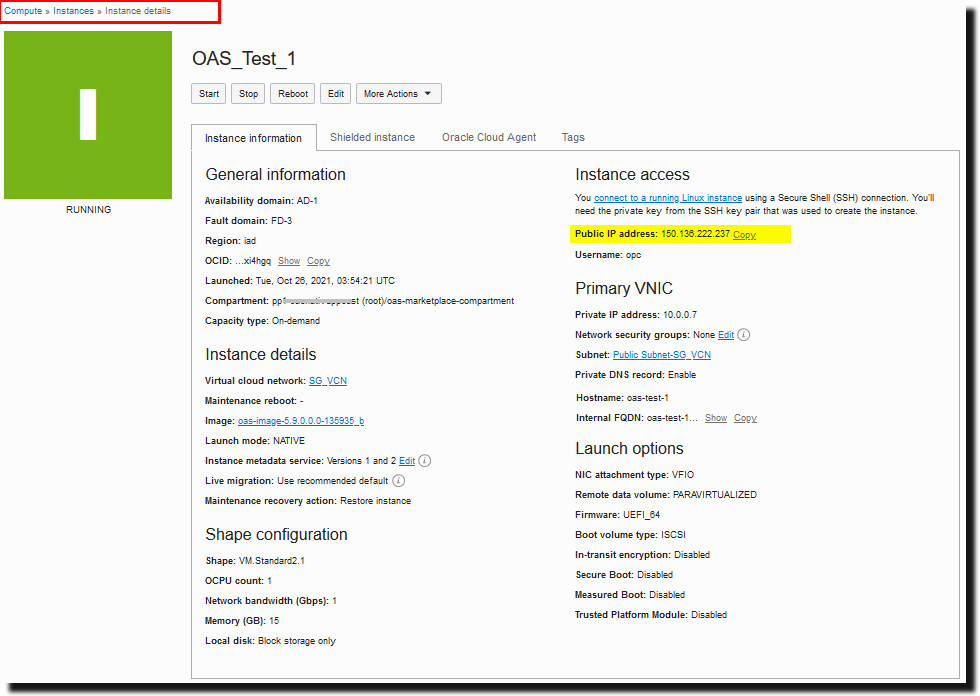
Task: Switch to the Shielded instance tab
Action: coord(372,137)
